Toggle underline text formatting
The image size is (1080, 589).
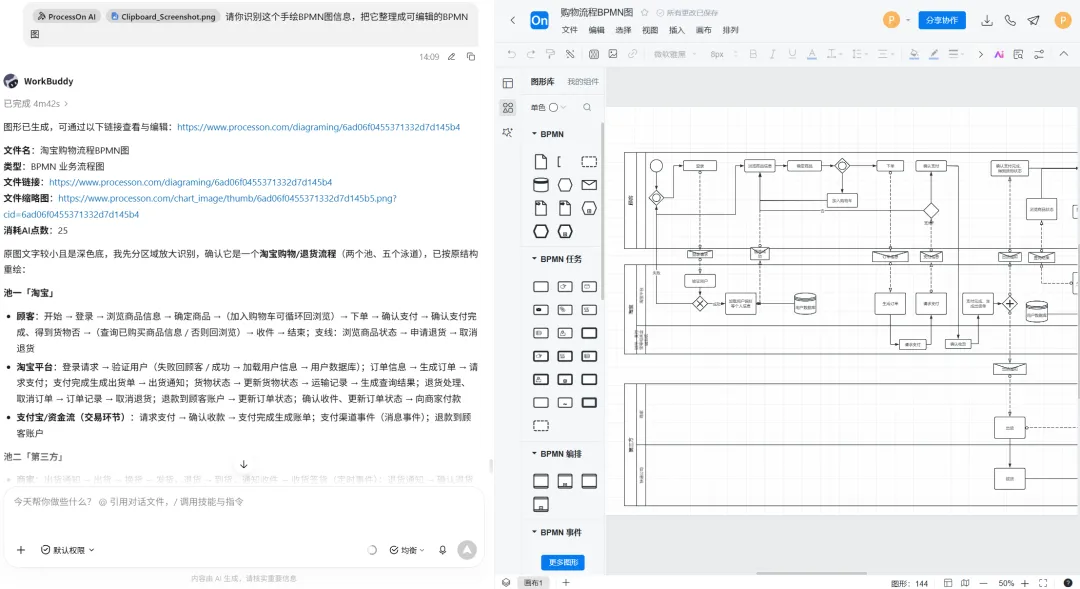click(x=792, y=54)
